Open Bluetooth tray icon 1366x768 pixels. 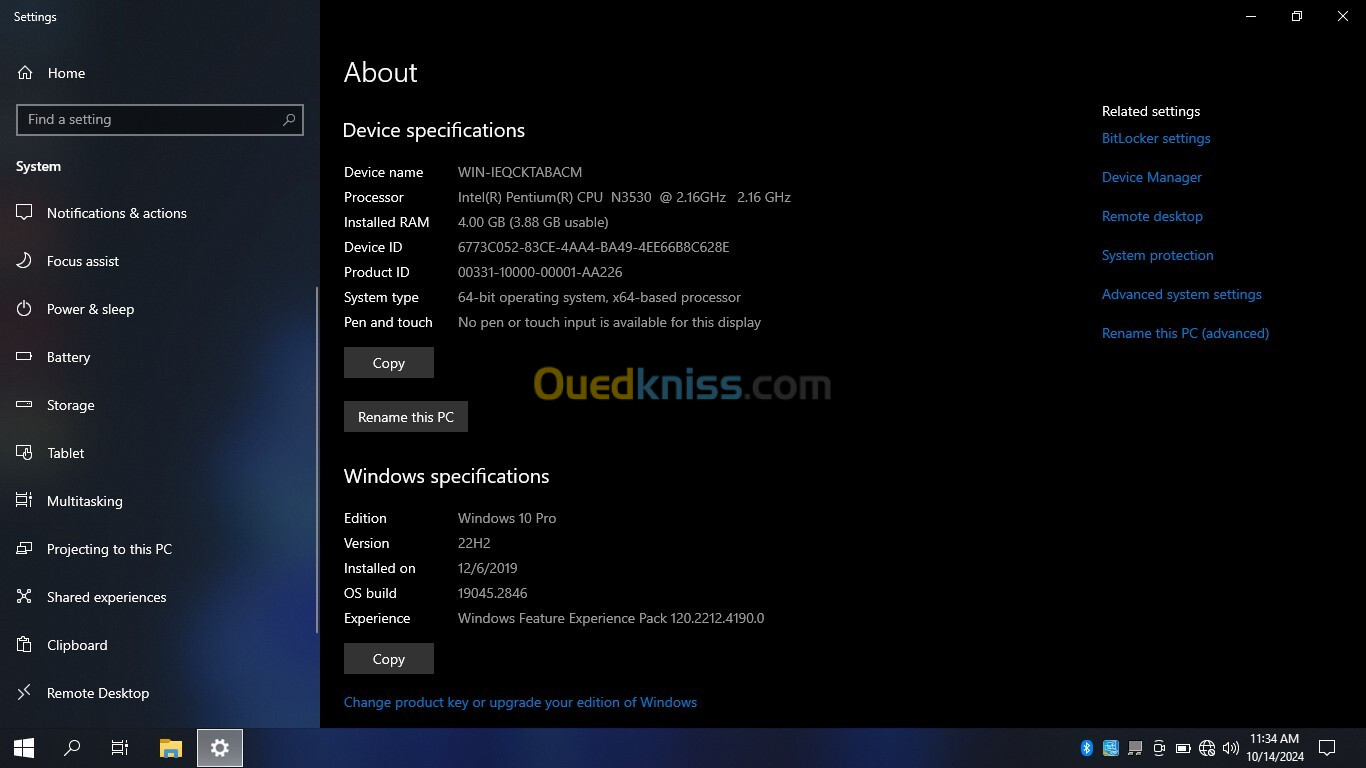1087,748
